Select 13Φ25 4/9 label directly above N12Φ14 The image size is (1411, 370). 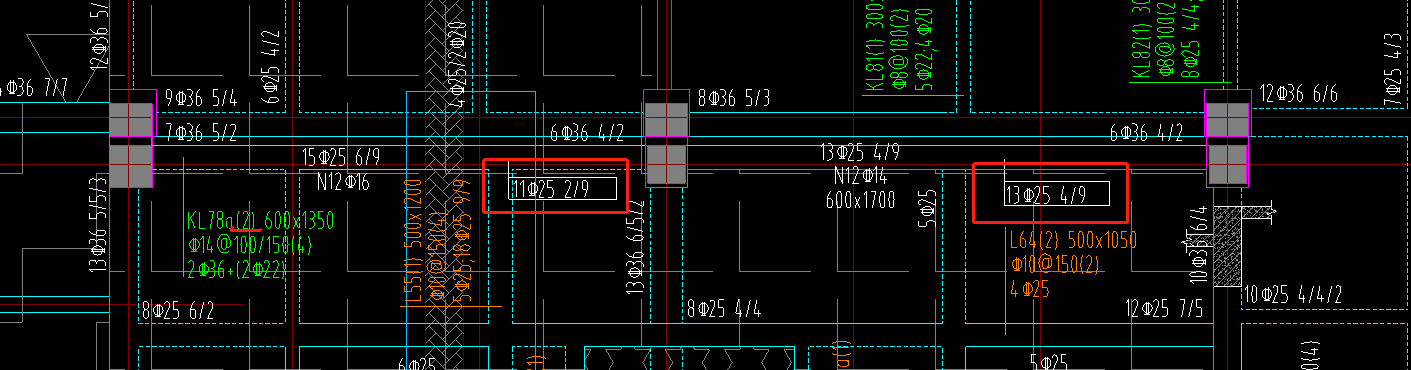point(859,152)
